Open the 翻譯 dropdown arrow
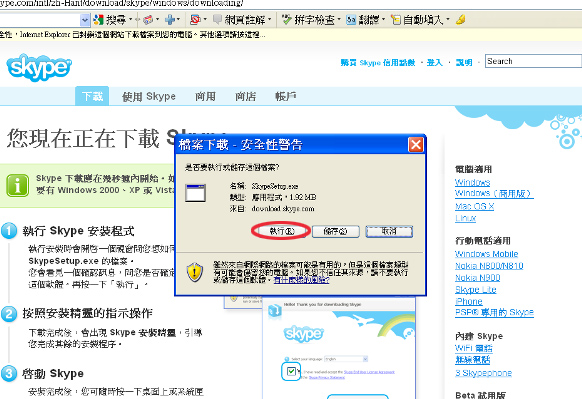 (383, 19)
